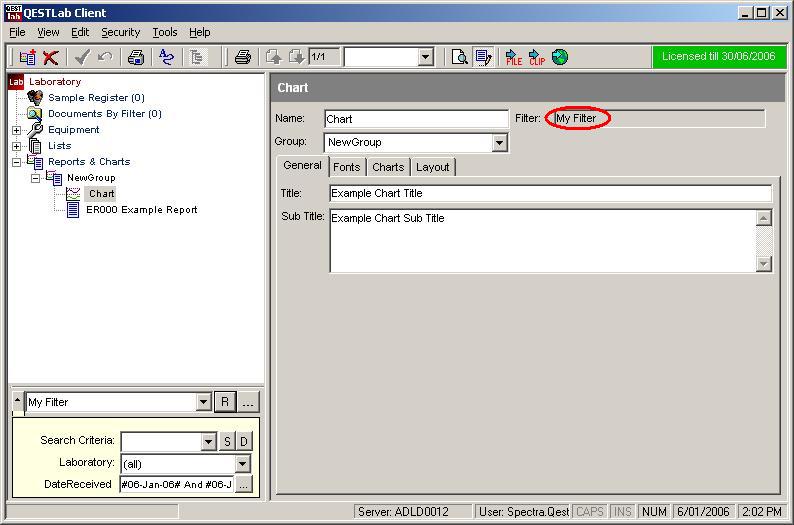Click the ellipsis button beside DateReceived field
Viewport: 794px width, 525px height.
[x=244, y=485]
